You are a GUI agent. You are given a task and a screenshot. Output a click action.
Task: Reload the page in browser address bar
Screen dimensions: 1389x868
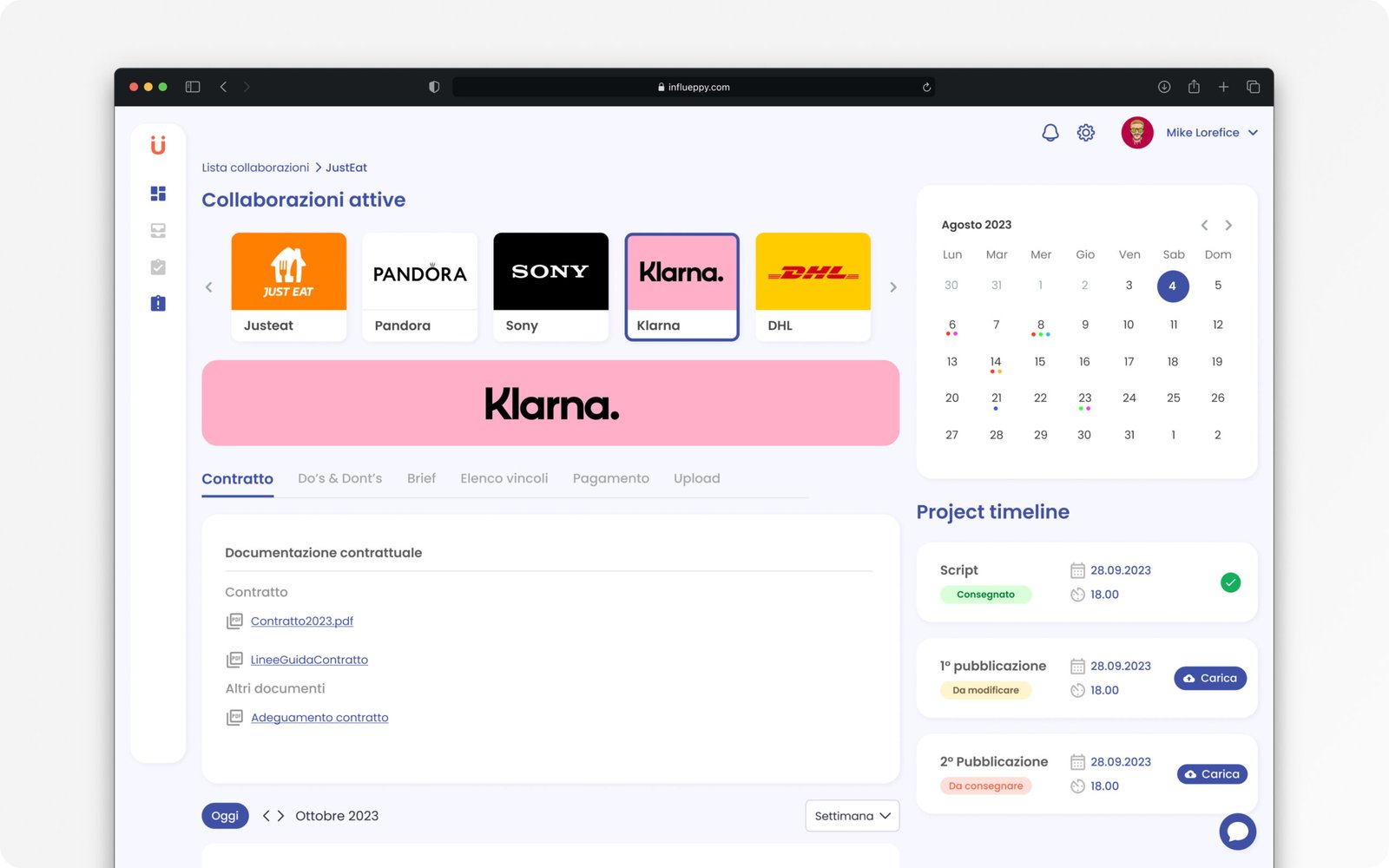point(926,87)
